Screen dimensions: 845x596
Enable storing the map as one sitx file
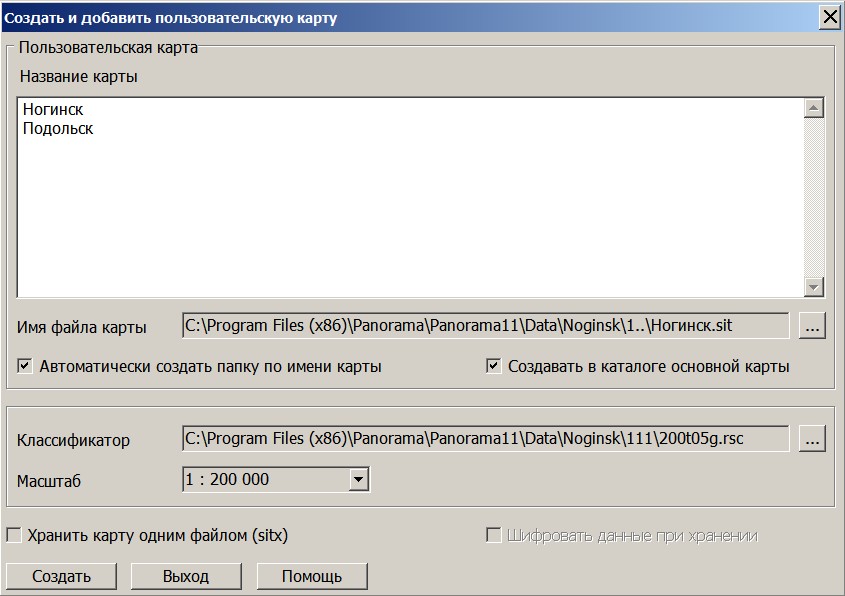pos(14,536)
